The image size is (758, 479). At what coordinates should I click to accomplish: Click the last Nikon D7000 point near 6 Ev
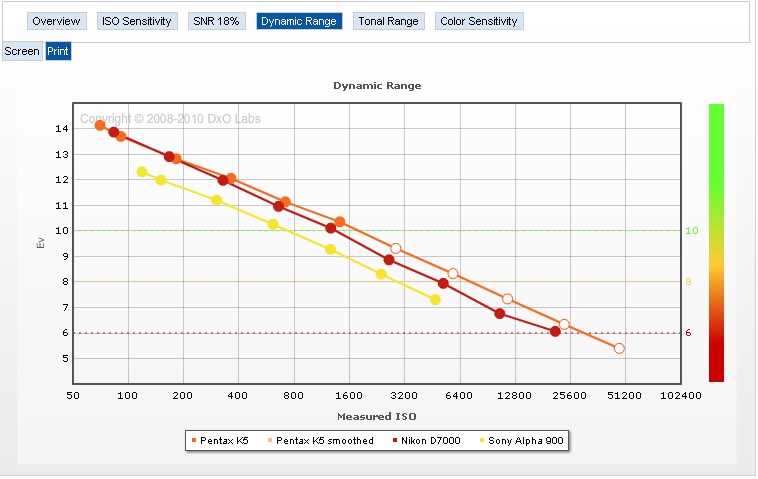tap(555, 331)
